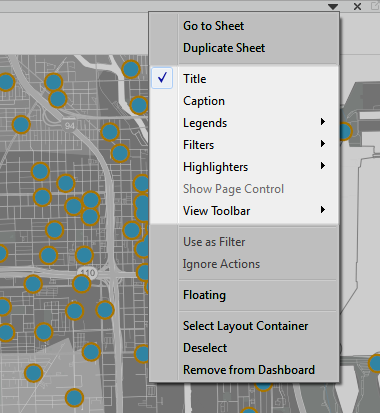Click the Route 110 shield on the map

click(87, 273)
